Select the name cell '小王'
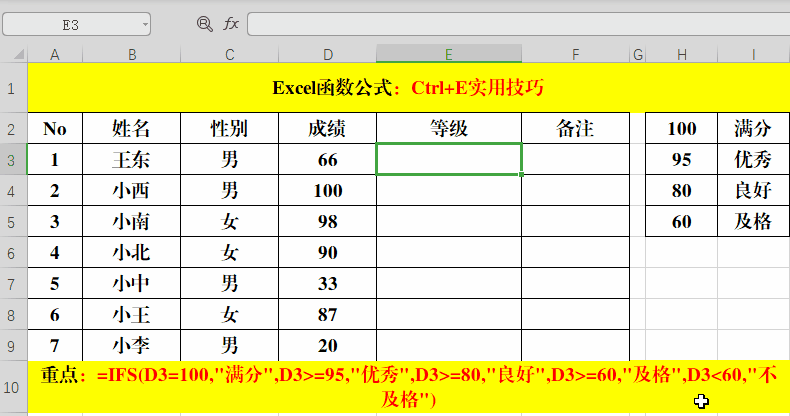 click(x=131, y=315)
